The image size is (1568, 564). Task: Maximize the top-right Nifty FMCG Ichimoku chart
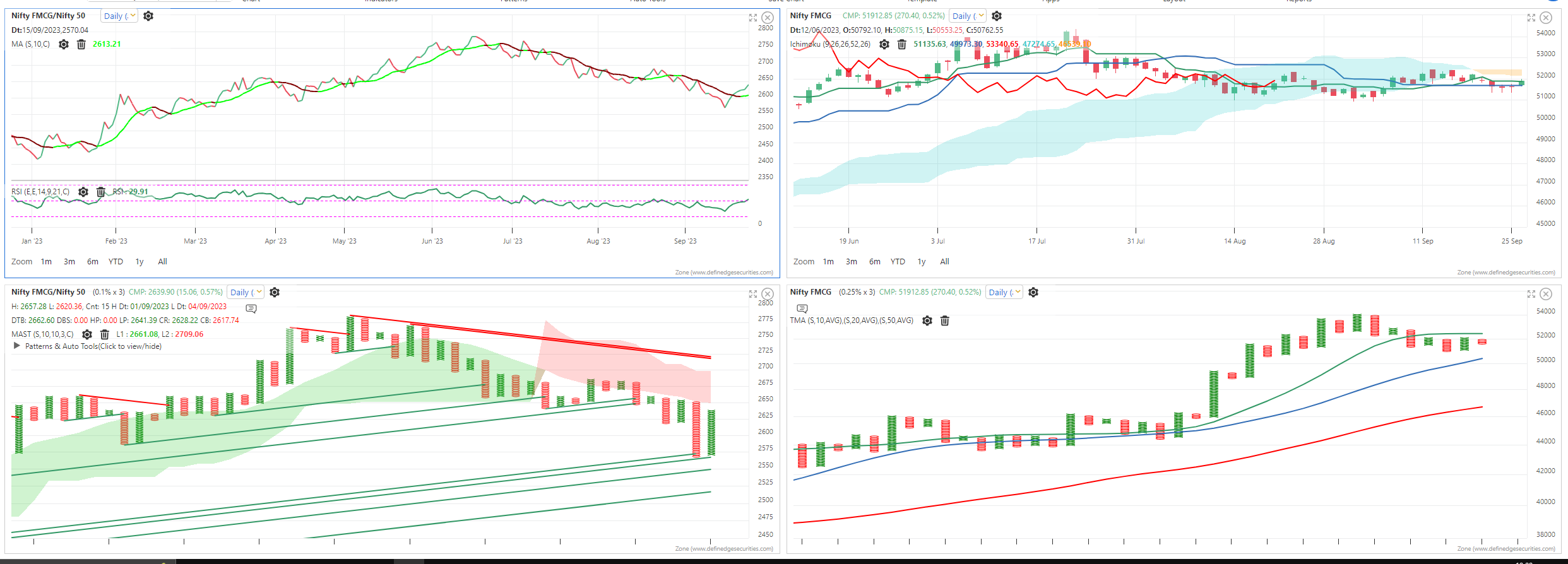[x=1531, y=18]
